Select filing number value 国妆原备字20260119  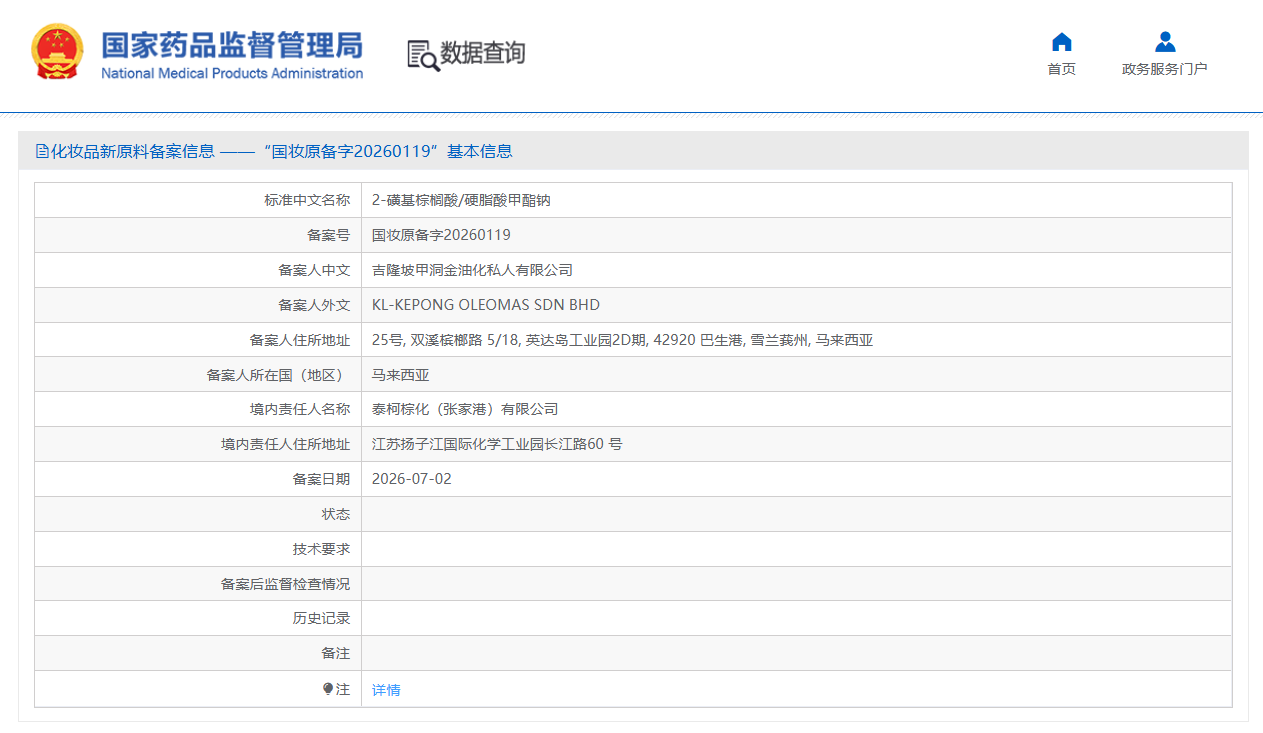click(441, 235)
